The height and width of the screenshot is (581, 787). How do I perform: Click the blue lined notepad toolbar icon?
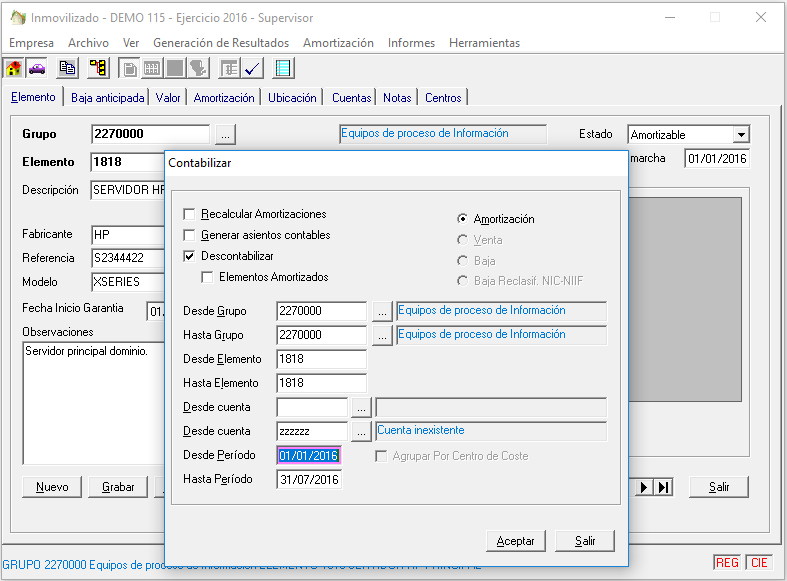click(284, 68)
